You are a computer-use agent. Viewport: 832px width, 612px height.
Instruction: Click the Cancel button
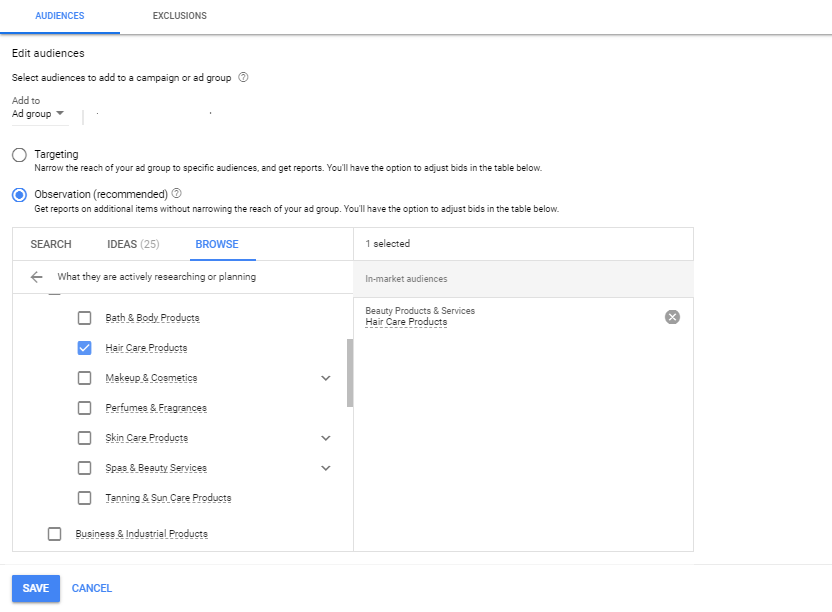[92, 588]
